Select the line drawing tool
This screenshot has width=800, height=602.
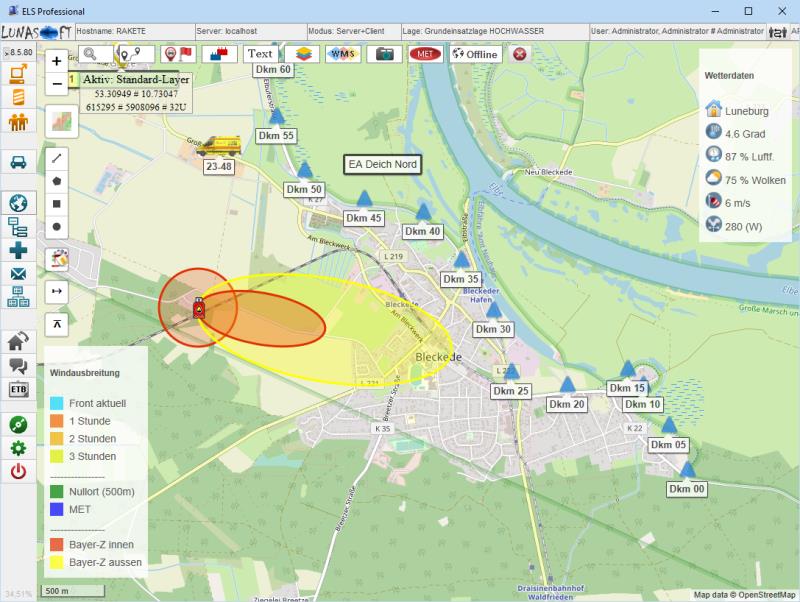(57, 158)
